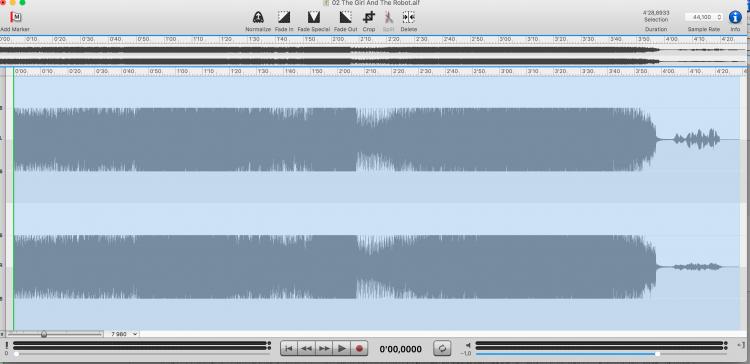The width and height of the screenshot is (750, 364).
Task: Toggle loop playback button
Action: click(442, 349)
